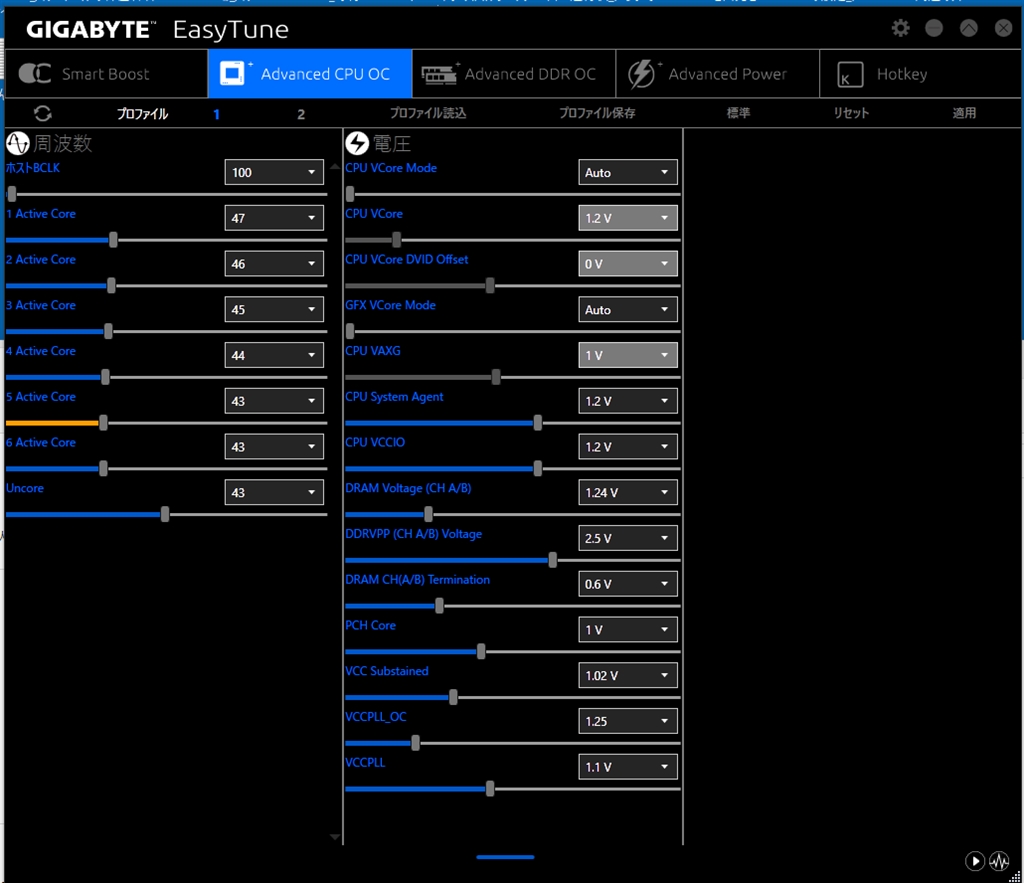Open the CPU VCore 1.2 V dropdown

click(628, 217)
